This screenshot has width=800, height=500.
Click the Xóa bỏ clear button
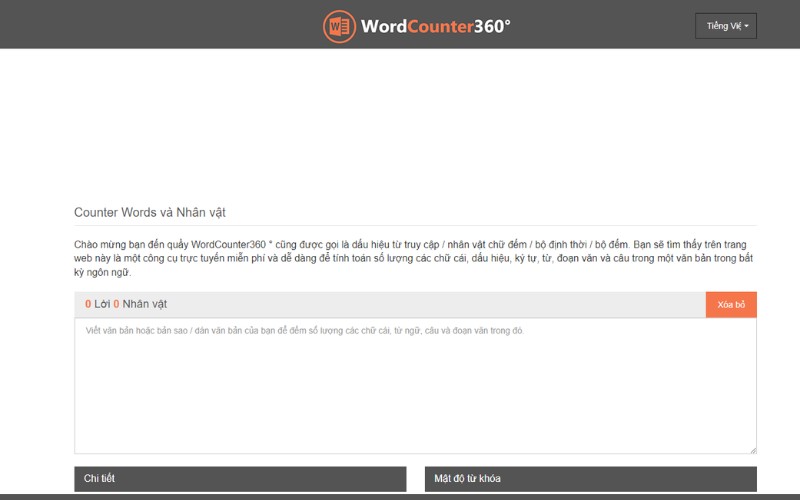tap(731, 305)
